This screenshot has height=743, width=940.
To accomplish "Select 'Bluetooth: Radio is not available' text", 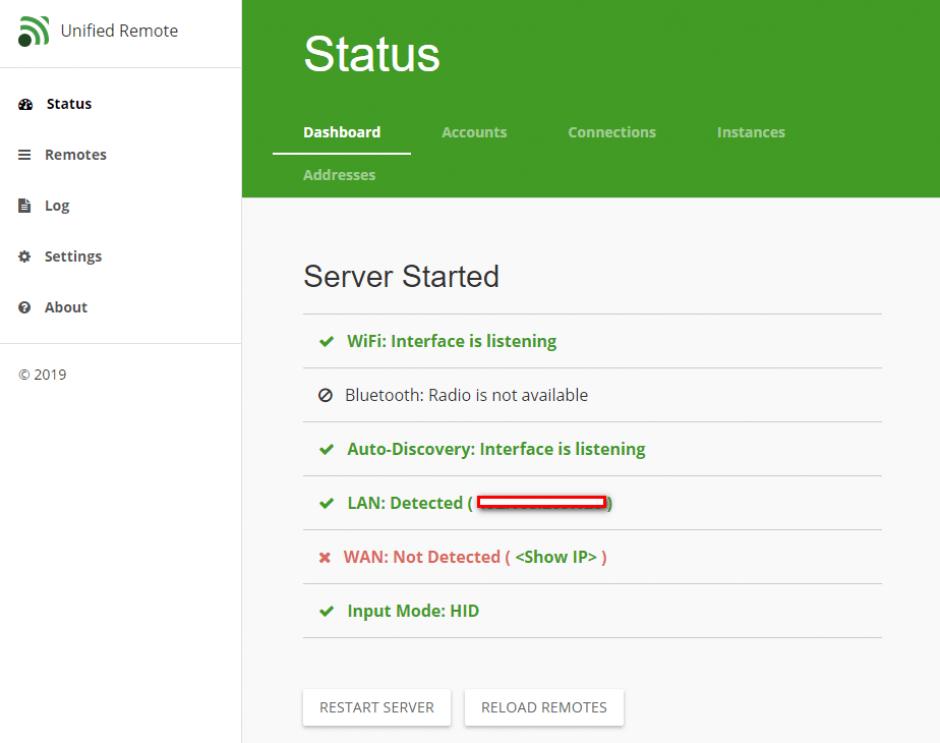I will (x=466, y=395).
